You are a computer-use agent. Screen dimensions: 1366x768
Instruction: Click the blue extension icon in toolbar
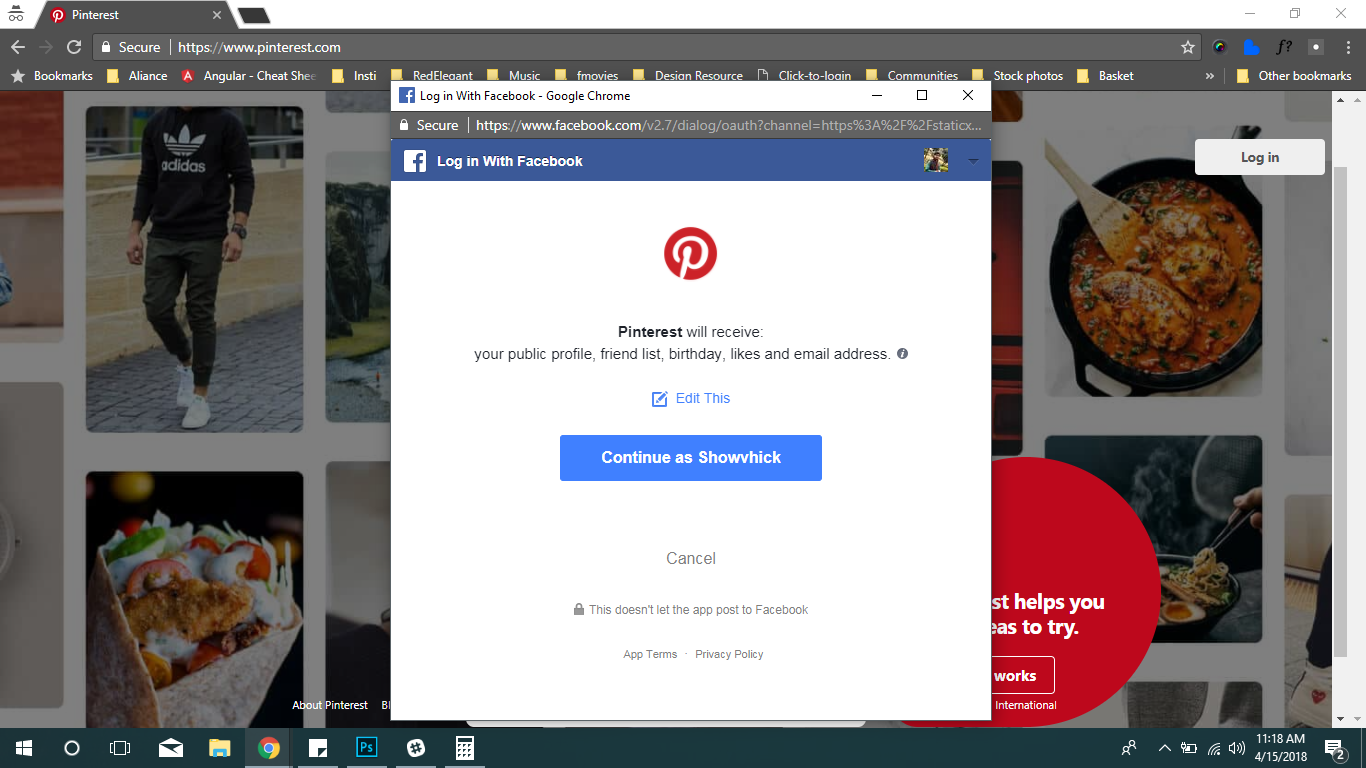pos(1251,47)
